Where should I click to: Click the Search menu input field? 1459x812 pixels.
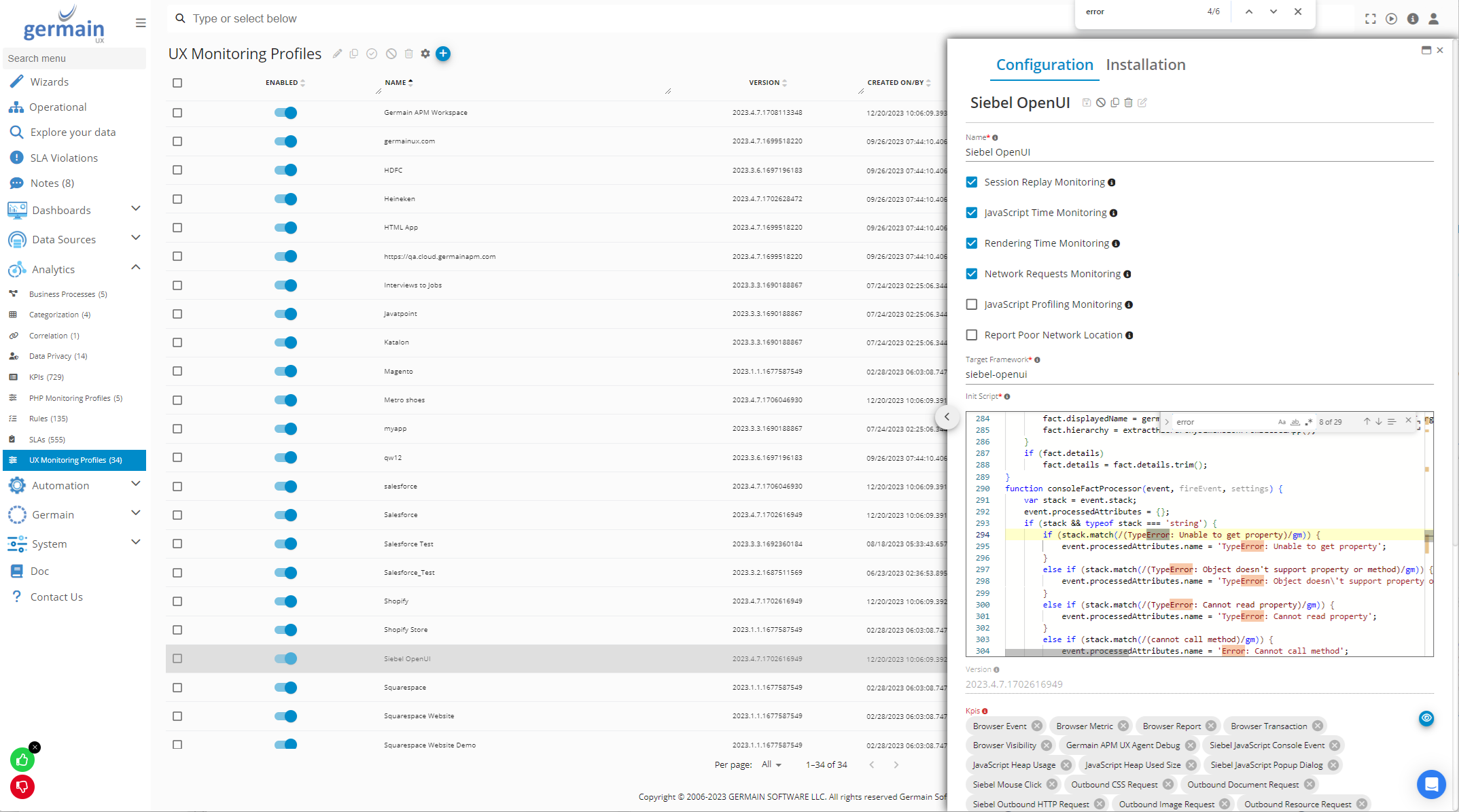(x=74, y=58)
